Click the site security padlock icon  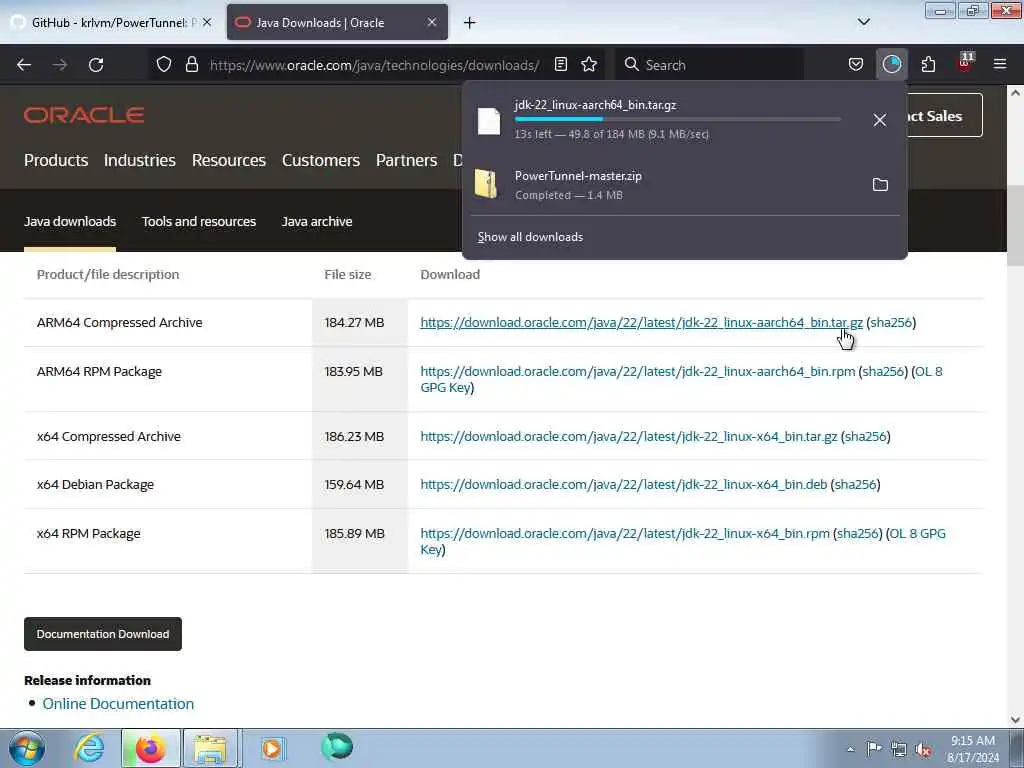tap(191, 64)
